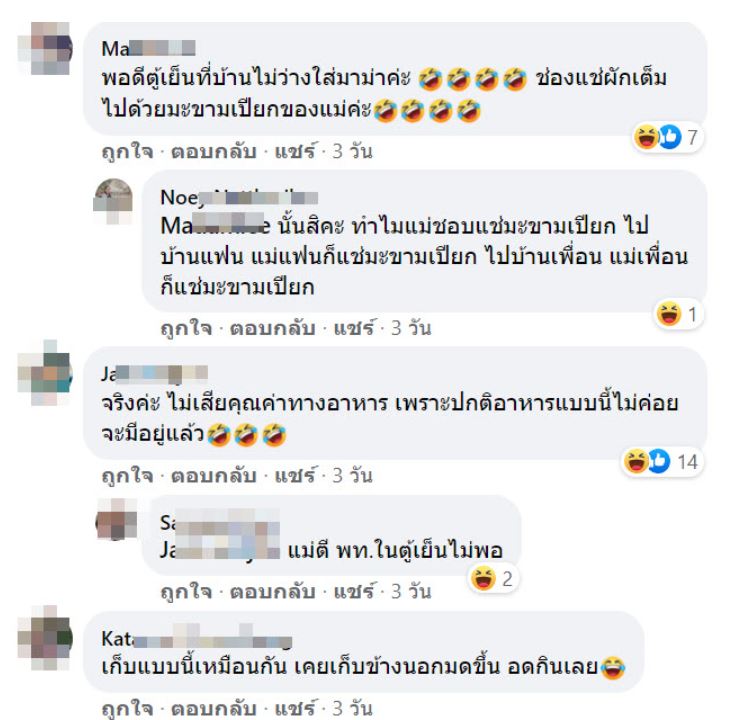Reply to Sa's comment with ตอบกลับ
The height and width of the screenshot is (720, 740).
coord(272,591)
